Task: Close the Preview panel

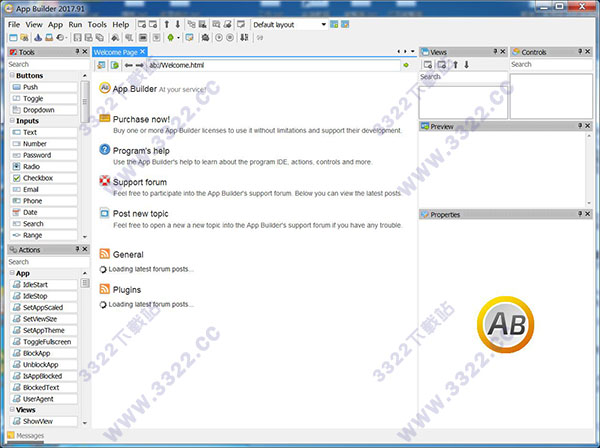Action: coord(587,125)
